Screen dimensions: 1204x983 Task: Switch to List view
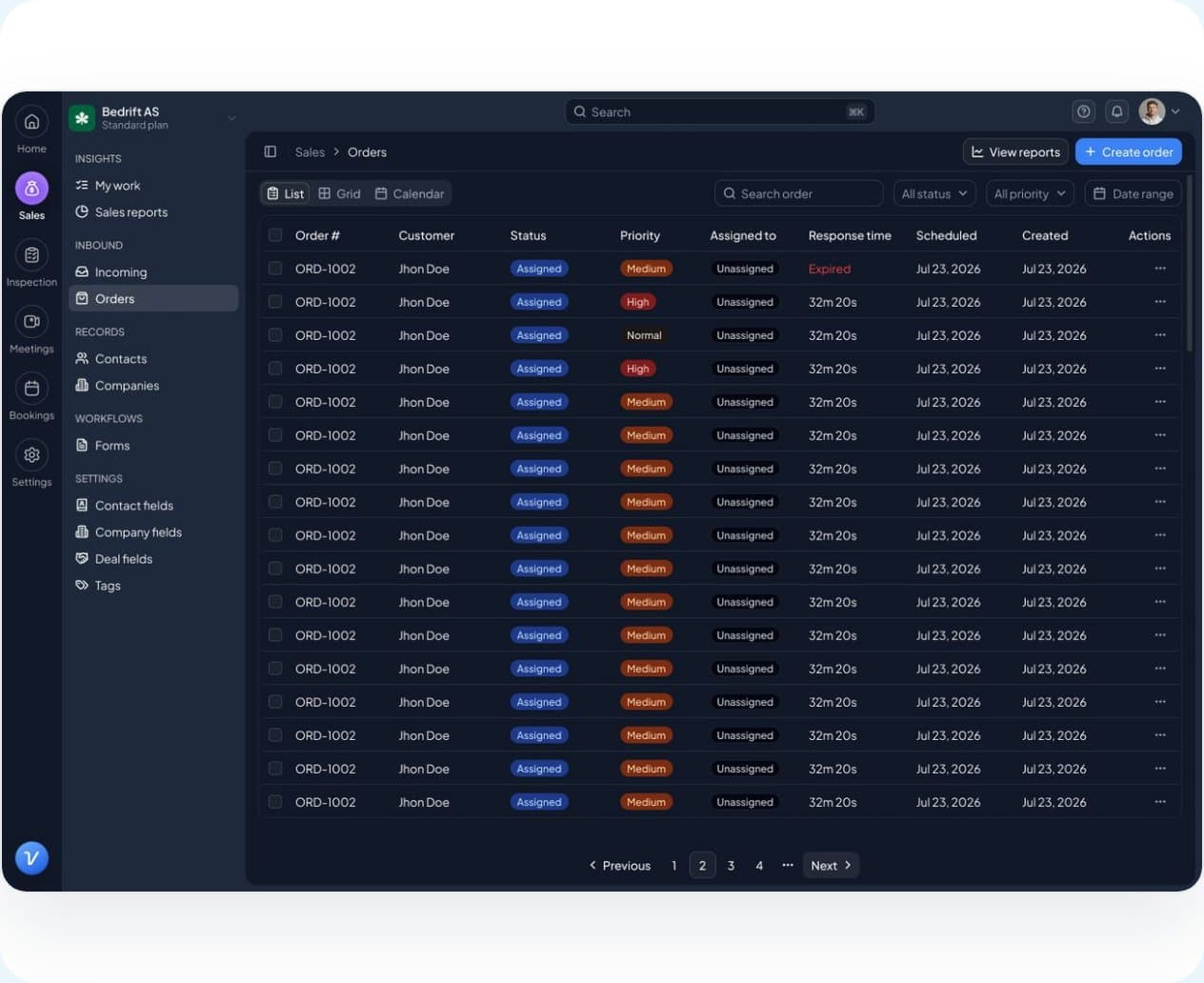tap(286, 193)
